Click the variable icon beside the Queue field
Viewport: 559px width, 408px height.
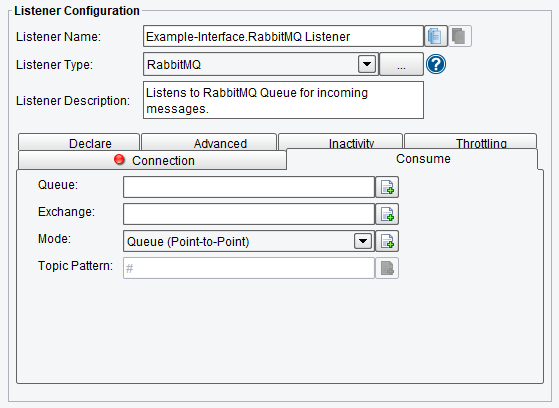[387, 187]
